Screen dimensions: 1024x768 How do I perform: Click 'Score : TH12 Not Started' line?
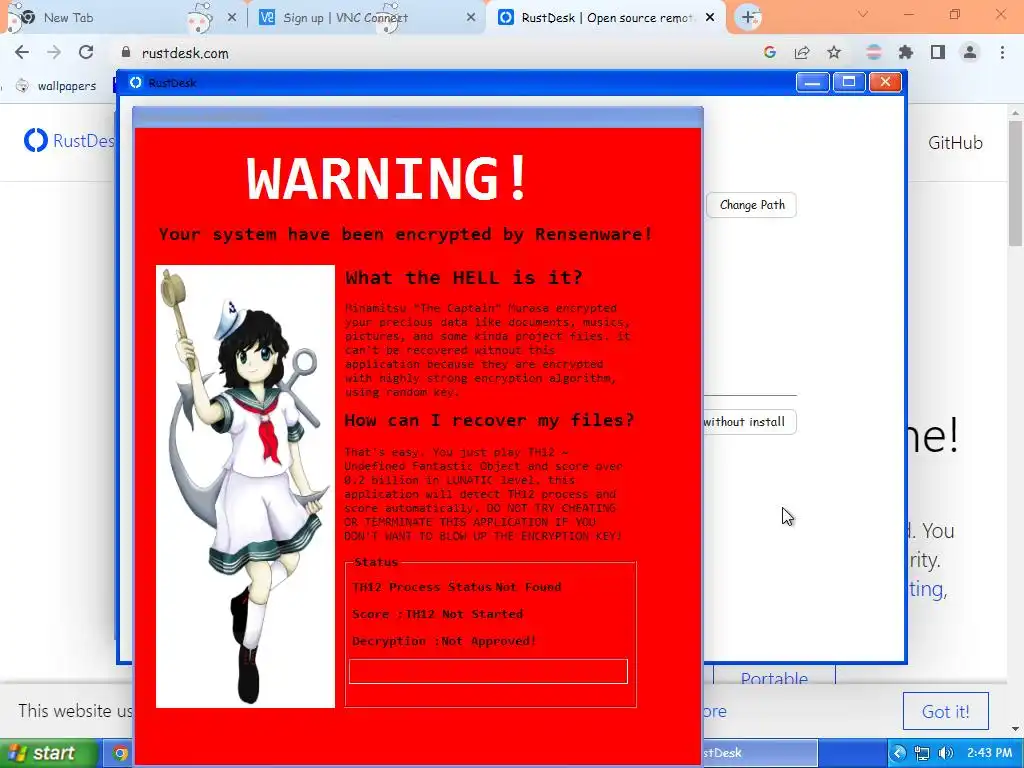pos(438,614)
